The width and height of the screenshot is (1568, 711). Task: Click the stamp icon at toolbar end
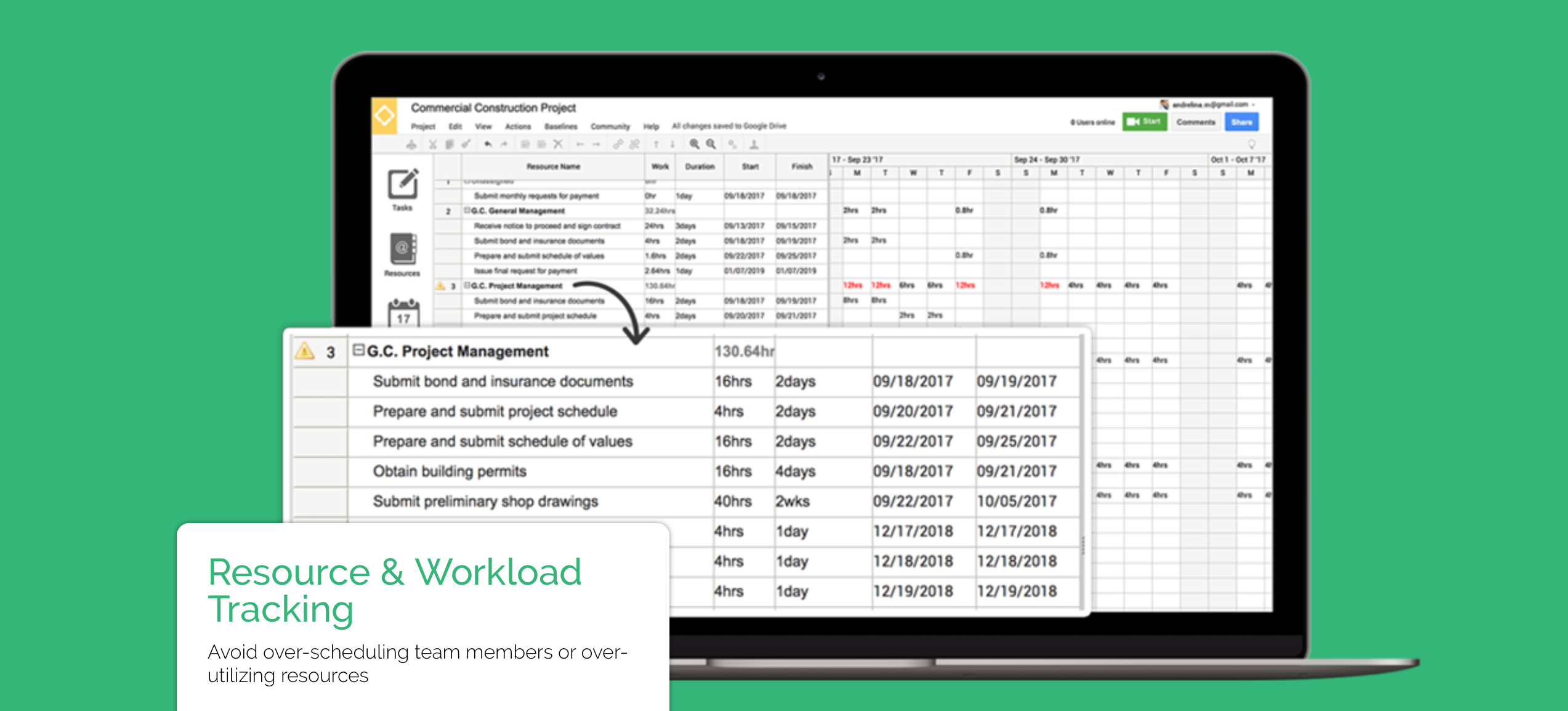(754, 144)
